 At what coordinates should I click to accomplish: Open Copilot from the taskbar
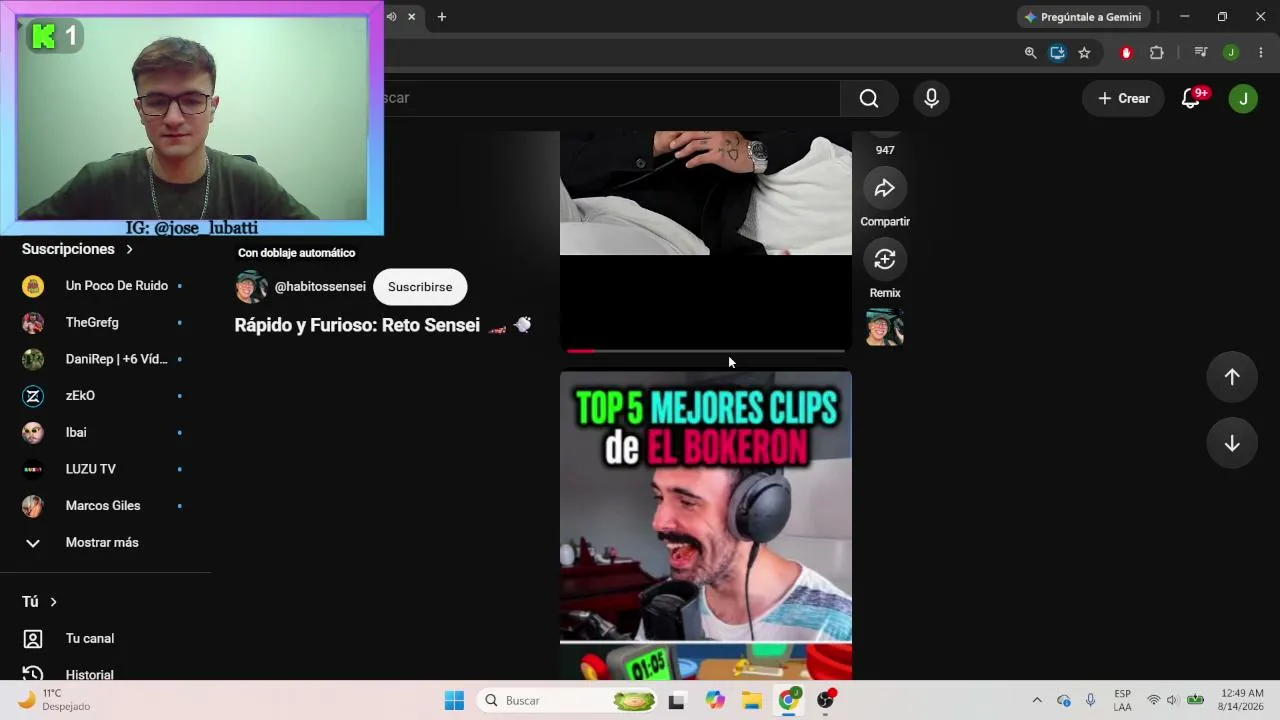[x=714, y=700]
